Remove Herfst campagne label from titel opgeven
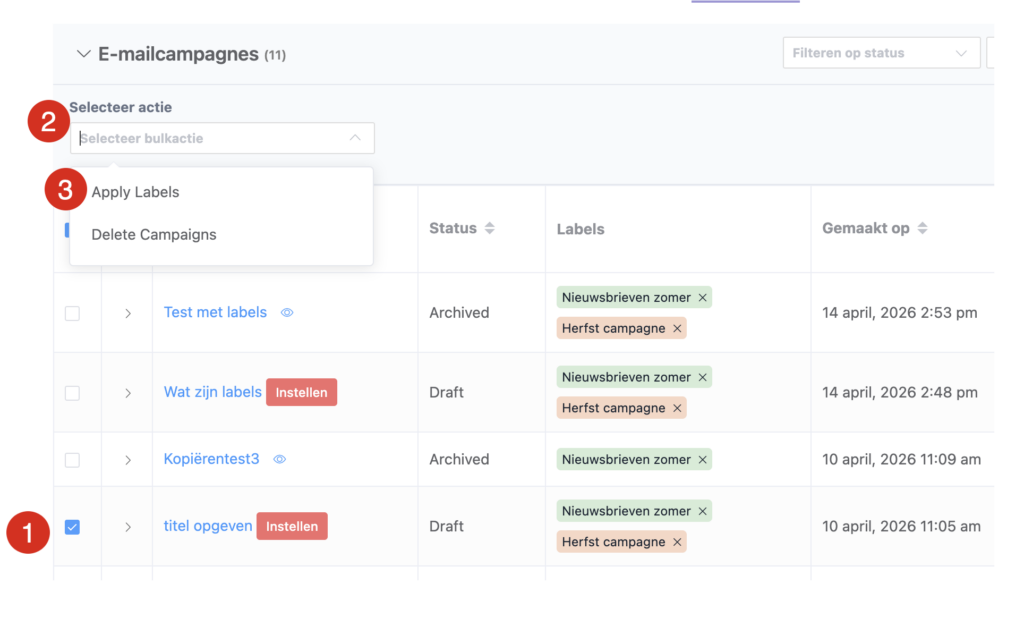Image resolution: width=1024 pixels, height=626 pixels. (x=677, y=542)
